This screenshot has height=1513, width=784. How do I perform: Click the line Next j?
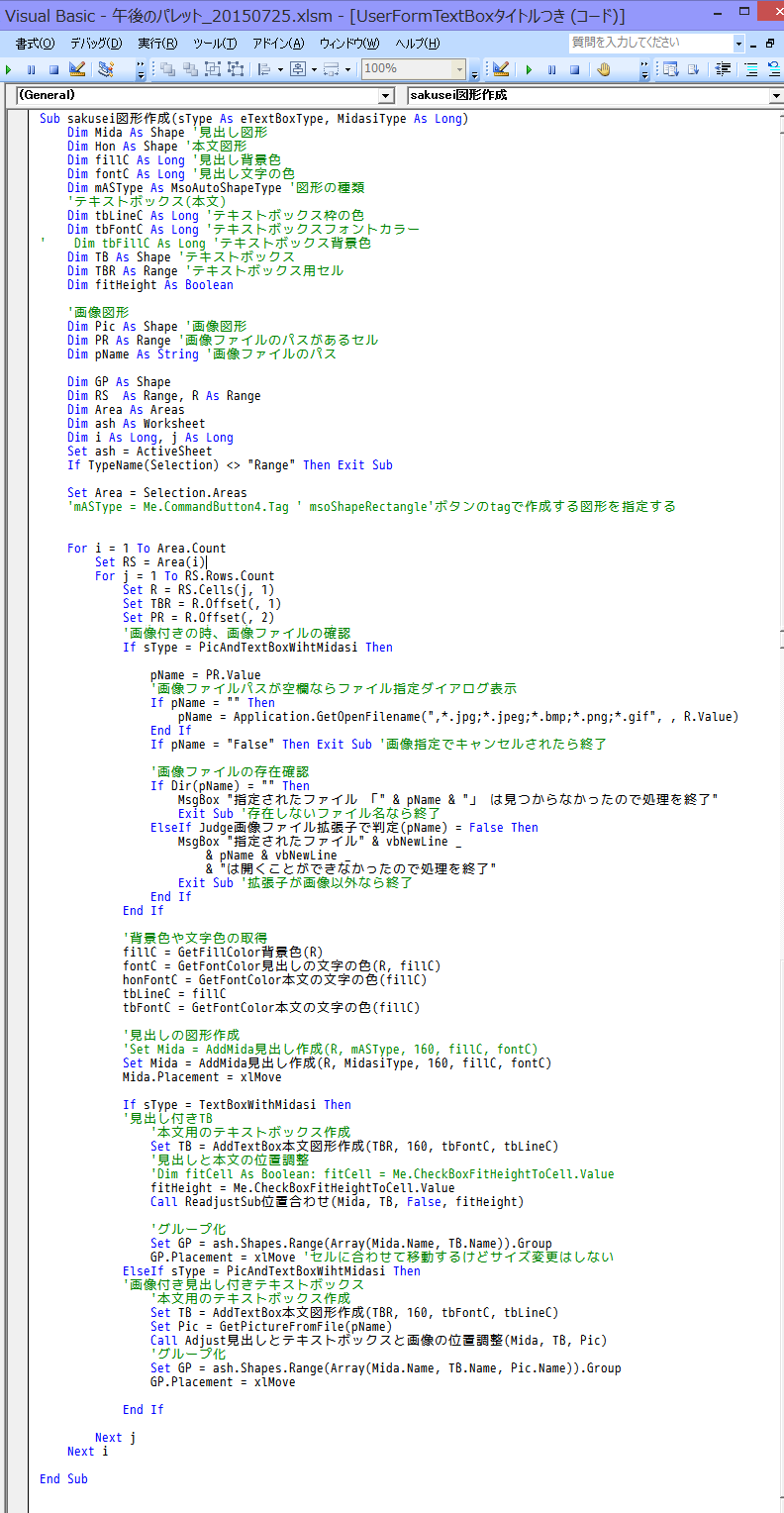(x=115, y=1437)
